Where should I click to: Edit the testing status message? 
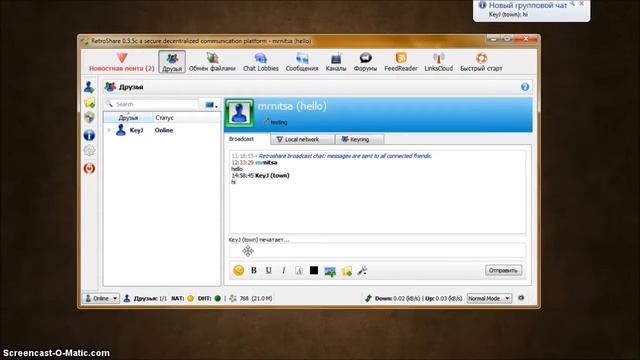point(279,122)
